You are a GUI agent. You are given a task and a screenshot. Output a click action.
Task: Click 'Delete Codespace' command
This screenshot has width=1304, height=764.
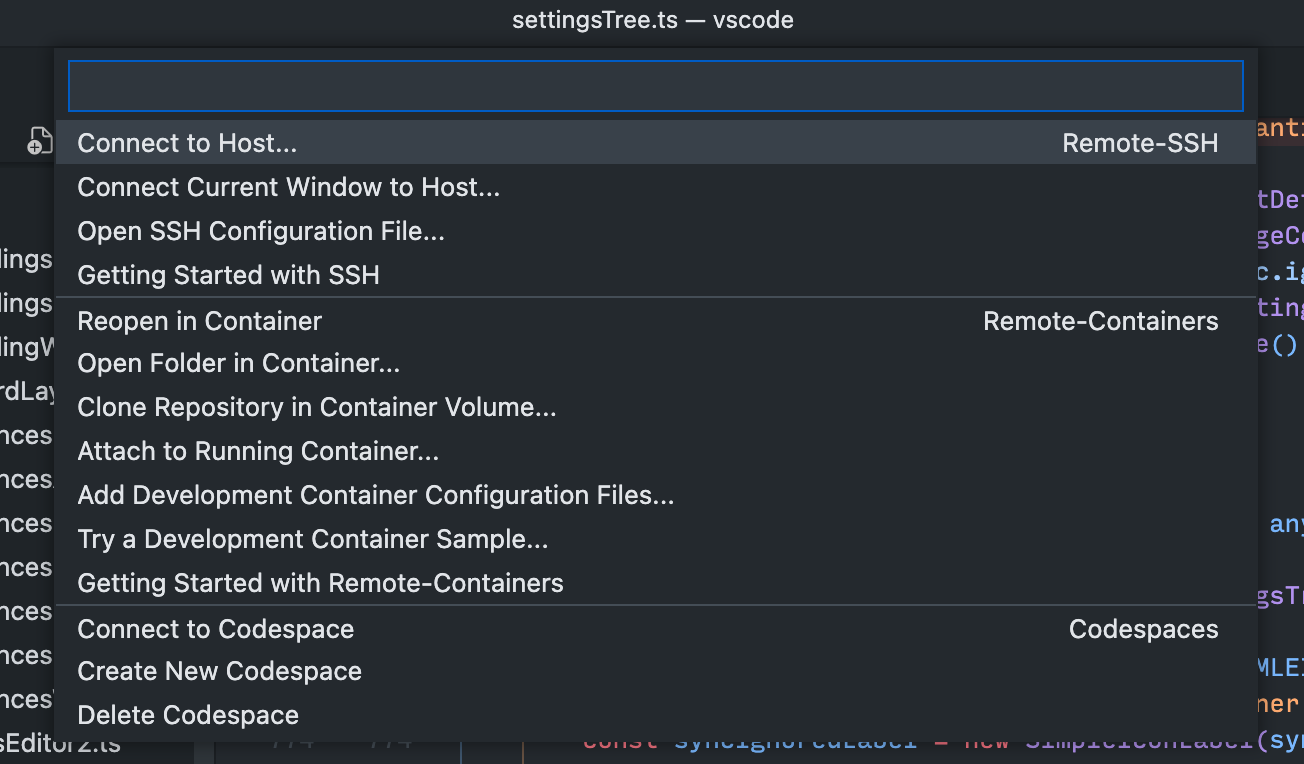pyautogui.click(x=188, y=715)
